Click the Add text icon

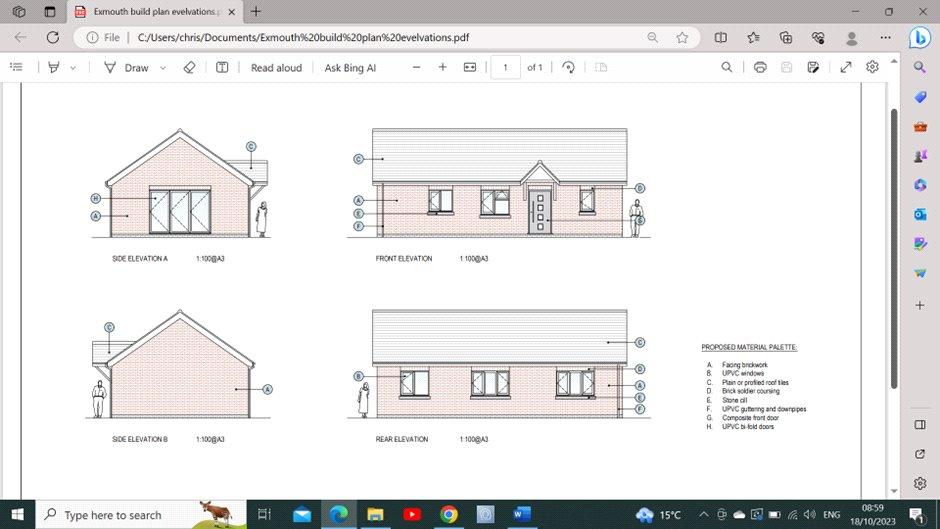222,67
